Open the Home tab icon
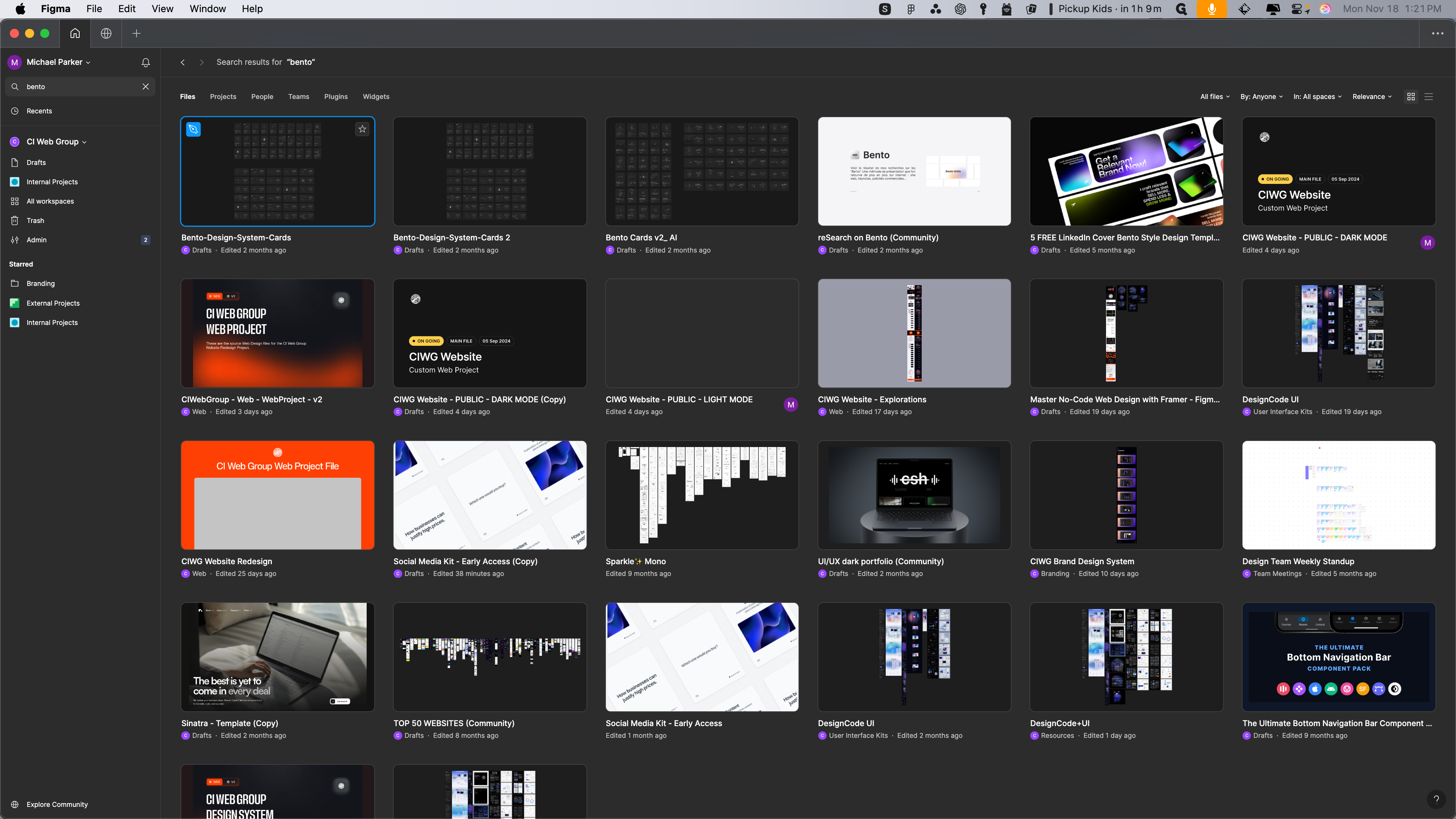This screenshot has height=819, width=1456. 75,33
